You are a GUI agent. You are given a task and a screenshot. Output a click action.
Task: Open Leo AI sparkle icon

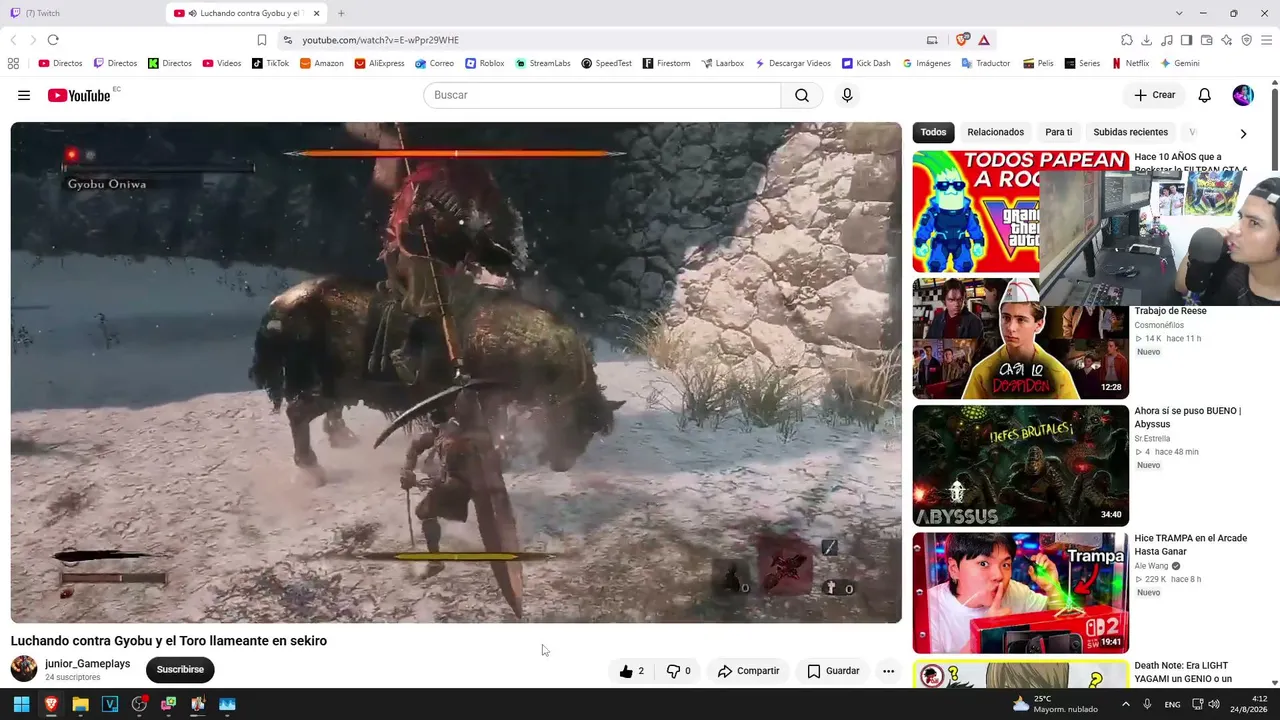1226,40
